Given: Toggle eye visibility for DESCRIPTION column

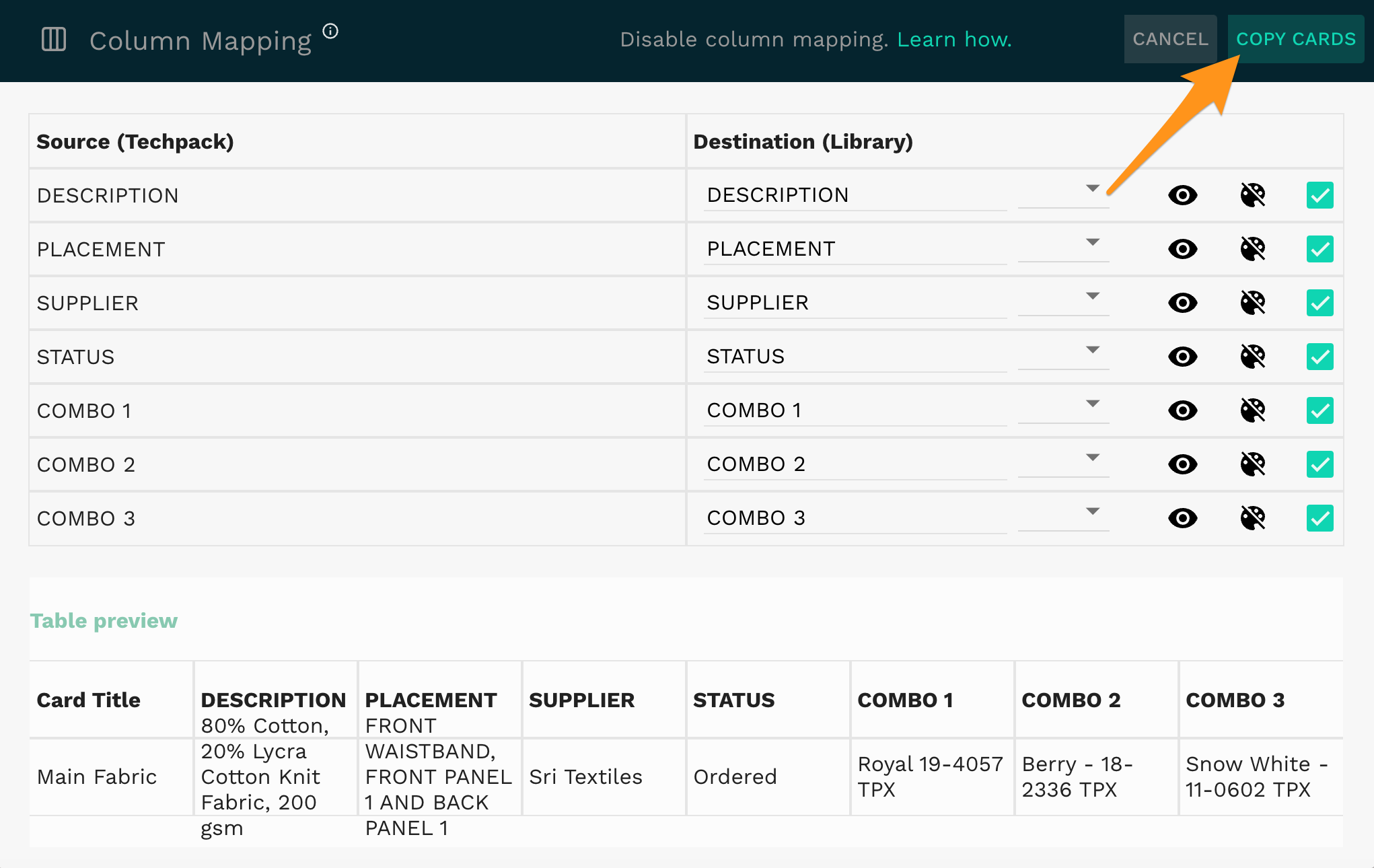Looking at the screenshot, I should click(1183, 195).
